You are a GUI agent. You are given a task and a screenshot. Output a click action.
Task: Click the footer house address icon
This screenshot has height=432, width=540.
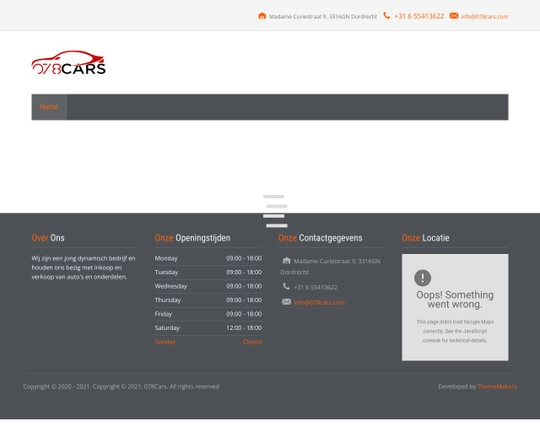[286, 260]
